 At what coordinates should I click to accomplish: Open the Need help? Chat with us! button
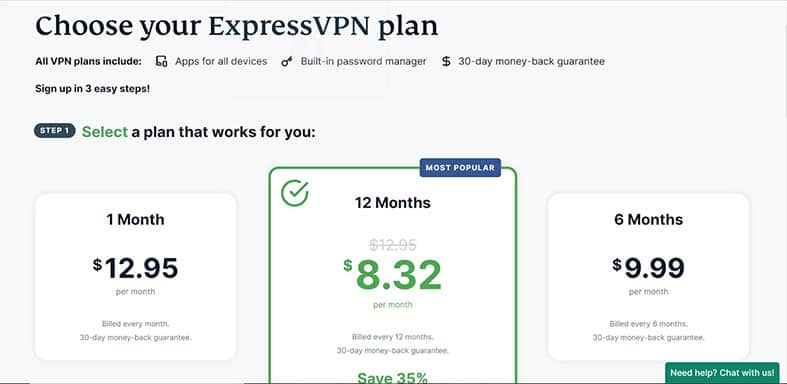coord(722,373)
